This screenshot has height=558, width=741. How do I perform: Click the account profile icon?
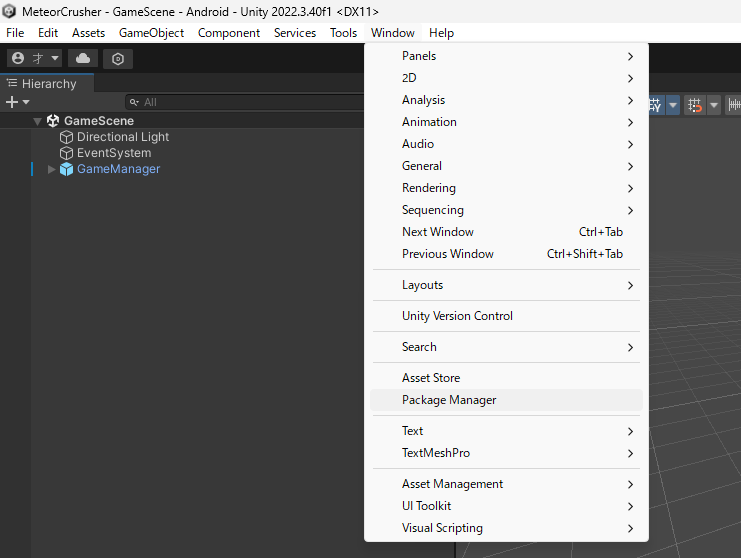pyautogui.click(x=18, y=58)
